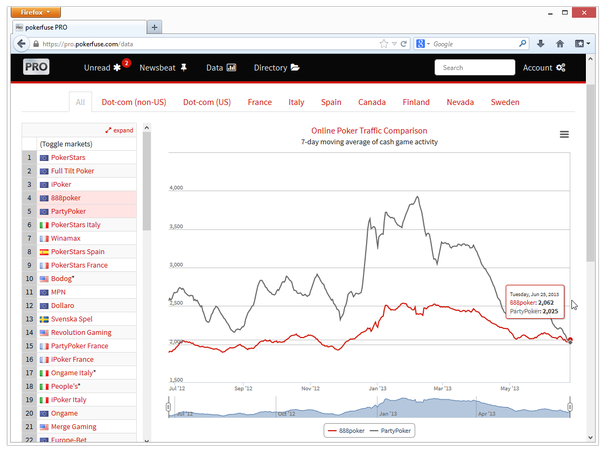The height and width of the screenshot is (456, 608).
Task: Open the Data section
Action: point(221,68)
